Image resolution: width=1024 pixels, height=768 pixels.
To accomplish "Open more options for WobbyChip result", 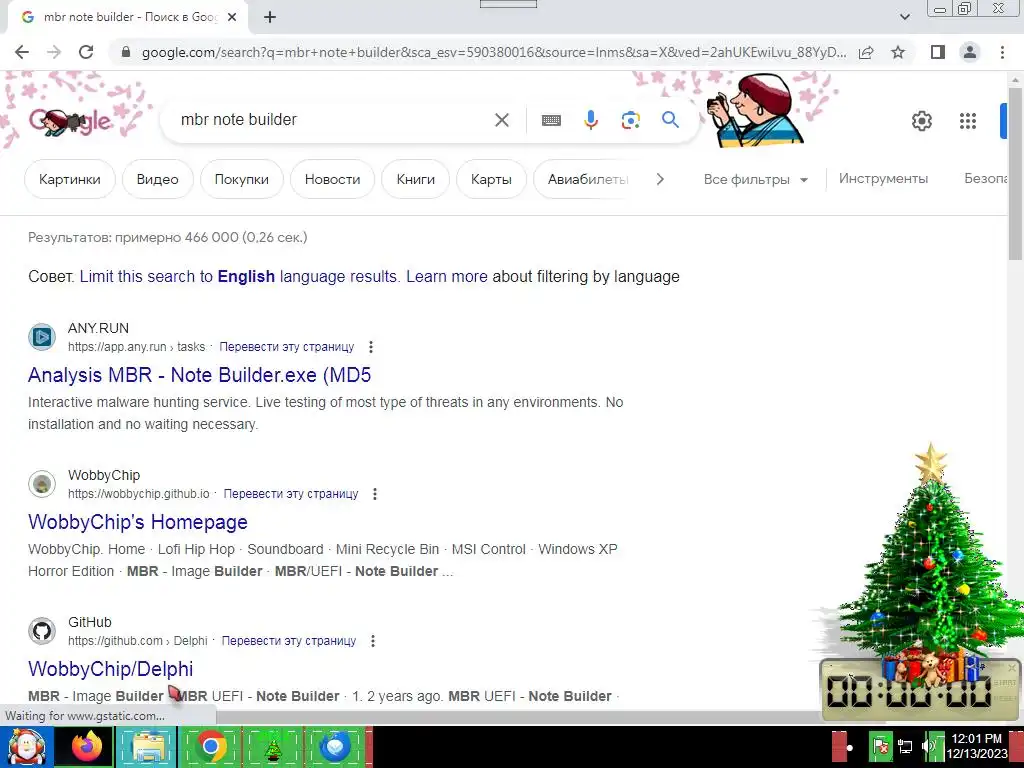I will click(375, 494).
